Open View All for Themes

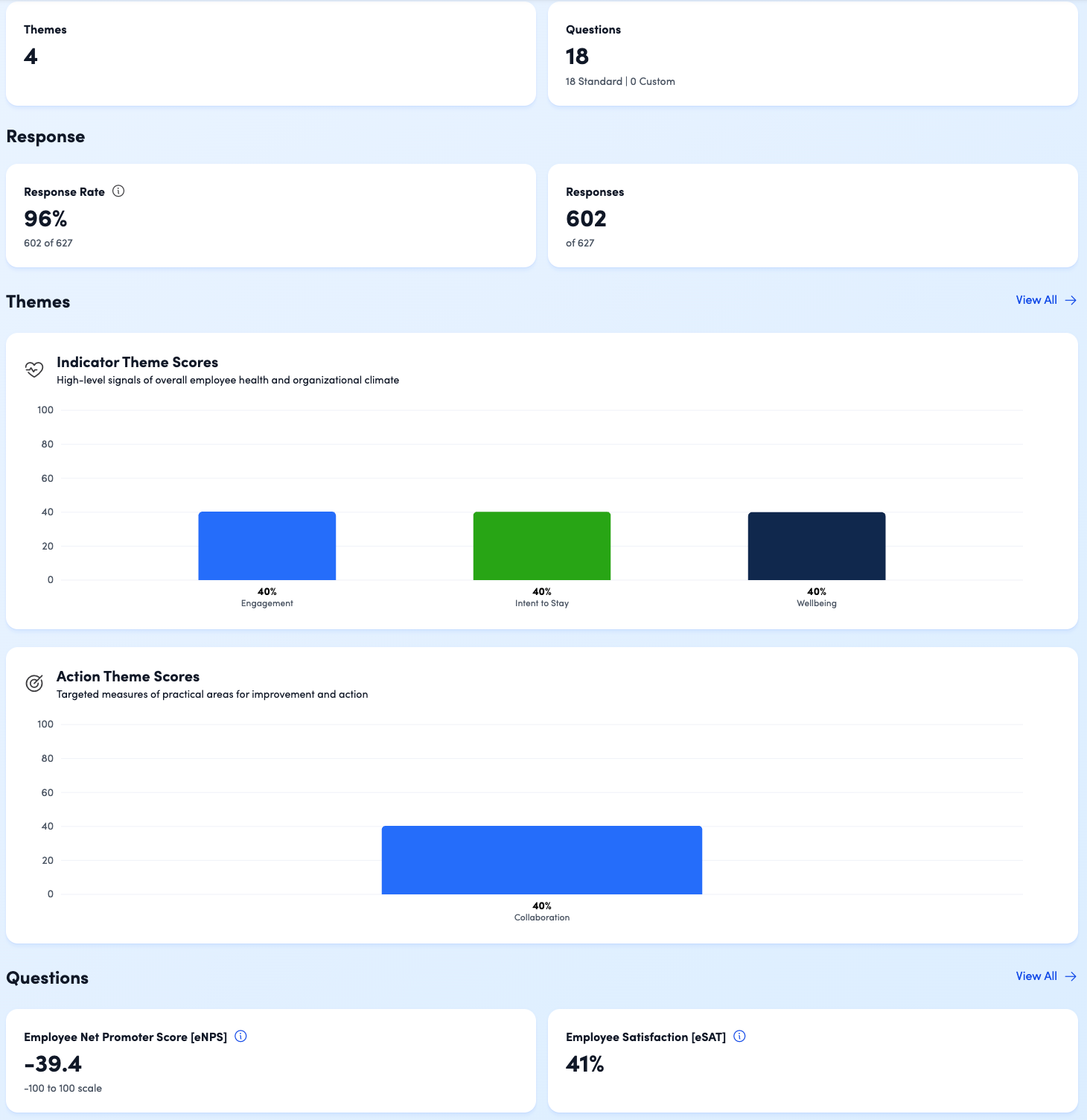[1036, 300]
